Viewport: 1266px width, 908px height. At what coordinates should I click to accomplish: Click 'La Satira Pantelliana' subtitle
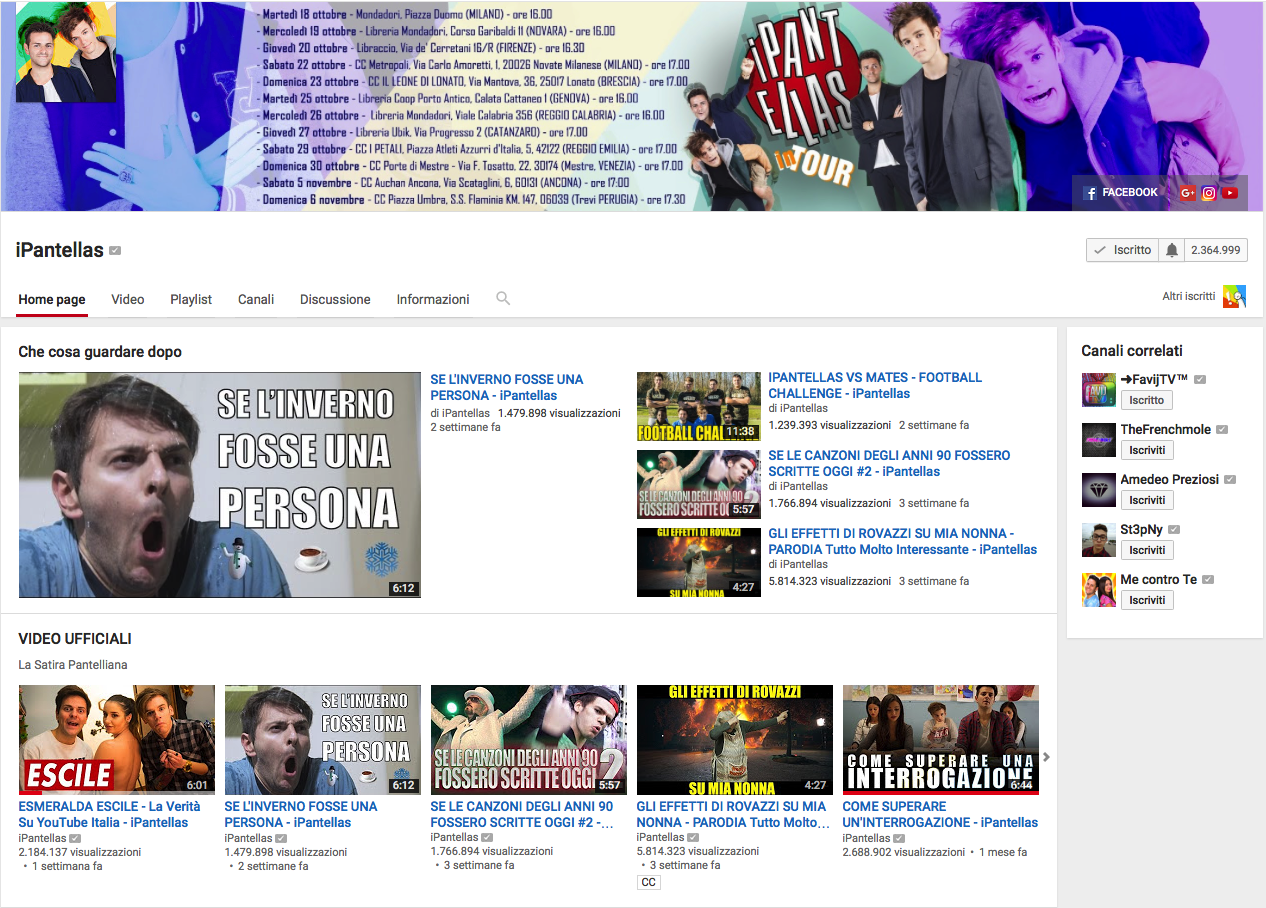pyautogui.click(x=73, y=664)
